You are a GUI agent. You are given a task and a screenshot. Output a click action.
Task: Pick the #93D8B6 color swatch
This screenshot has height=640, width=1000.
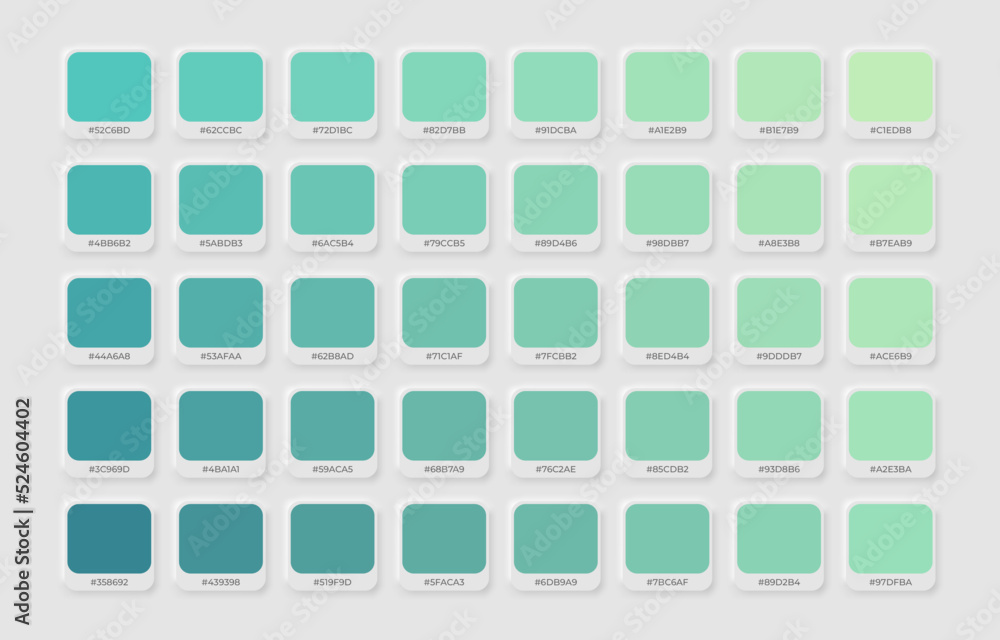[x=779, y=425]
